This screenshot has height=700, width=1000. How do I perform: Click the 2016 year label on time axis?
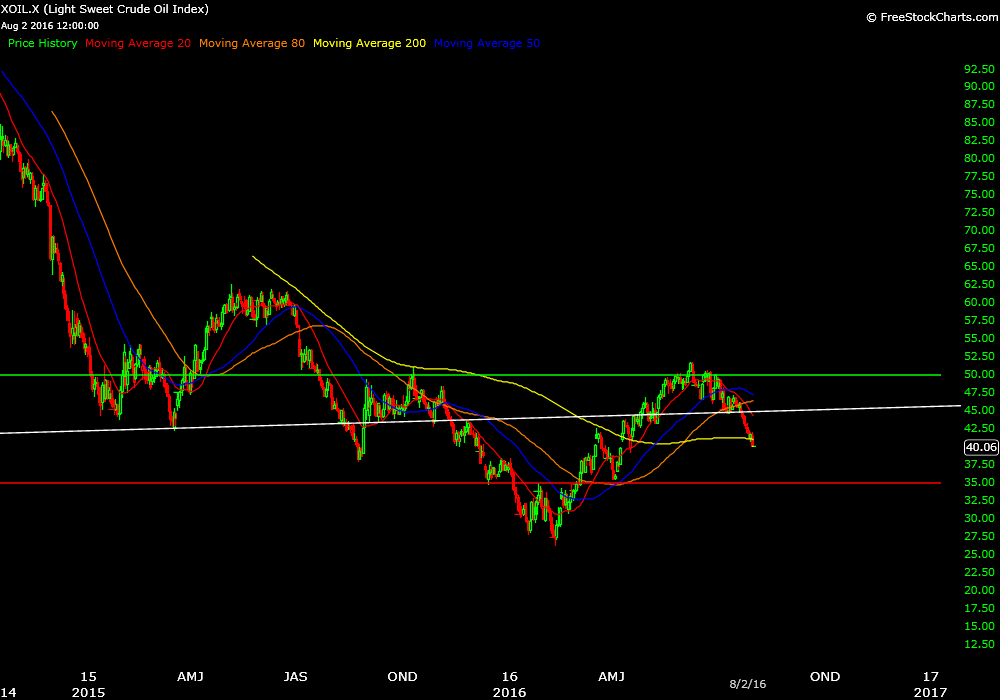tap(508, 692)
